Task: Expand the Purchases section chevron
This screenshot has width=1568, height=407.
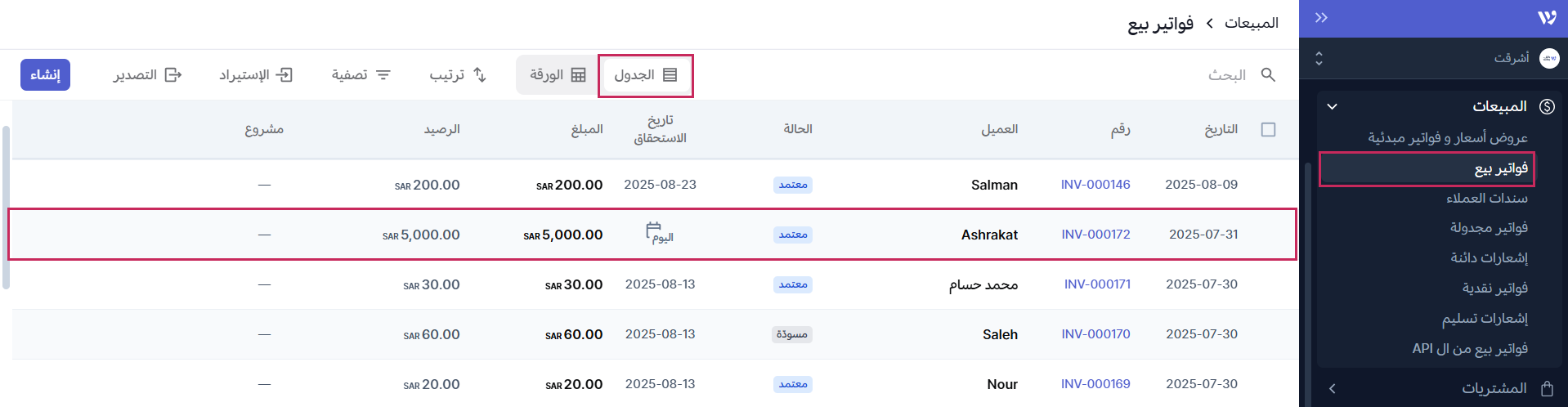Action: pos(1332,388)
